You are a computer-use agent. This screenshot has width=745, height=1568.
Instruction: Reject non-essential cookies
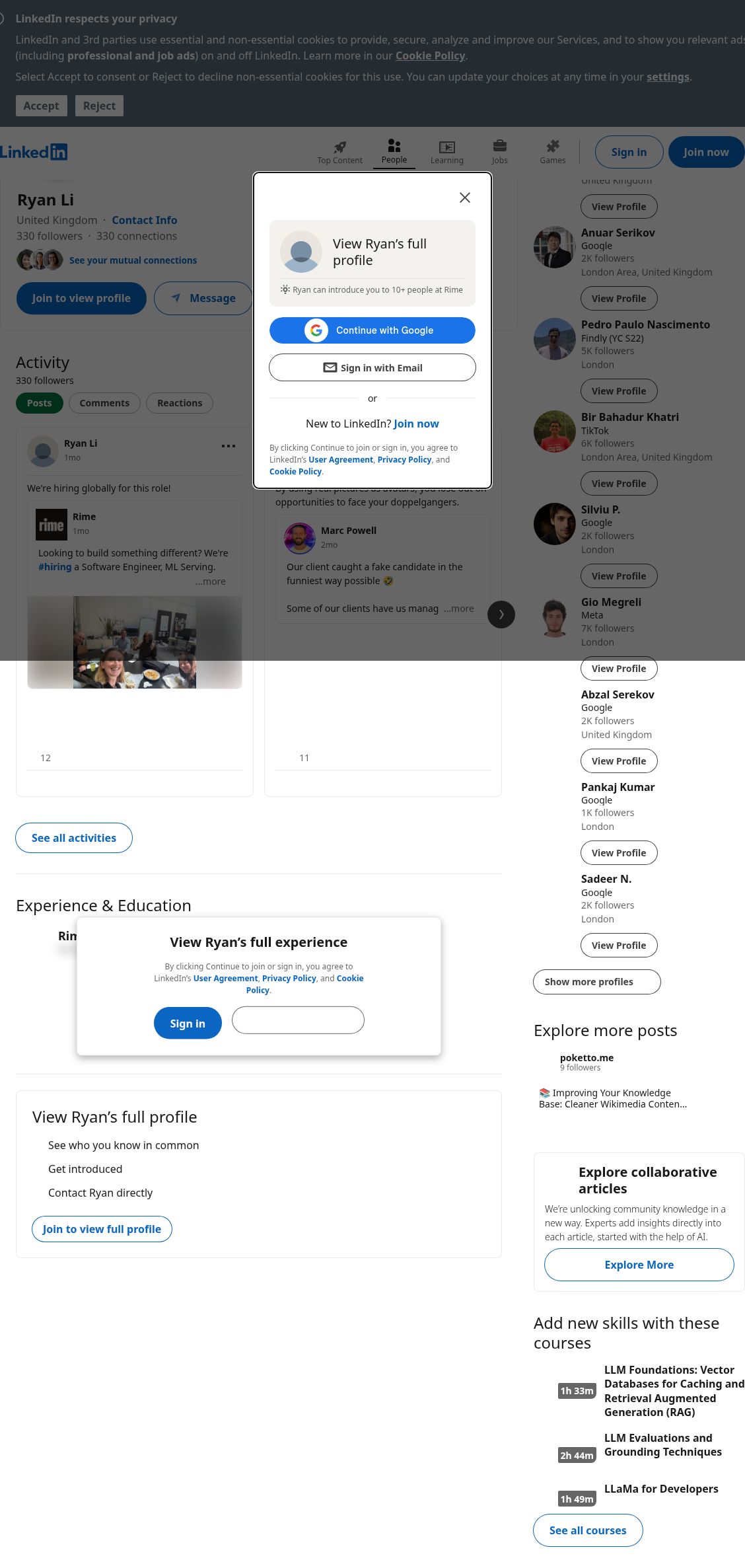click(x=100, y=106)
